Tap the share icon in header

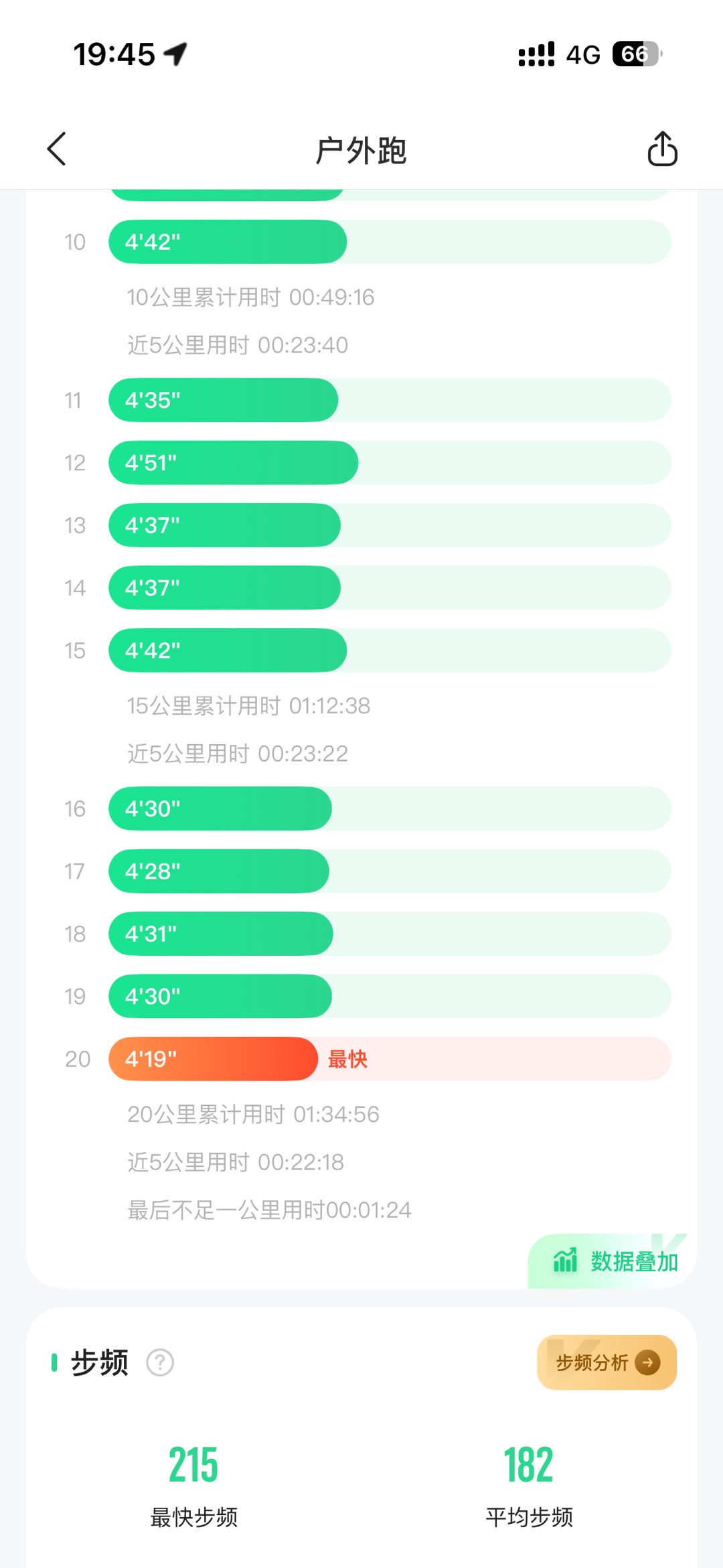(662, 149)
